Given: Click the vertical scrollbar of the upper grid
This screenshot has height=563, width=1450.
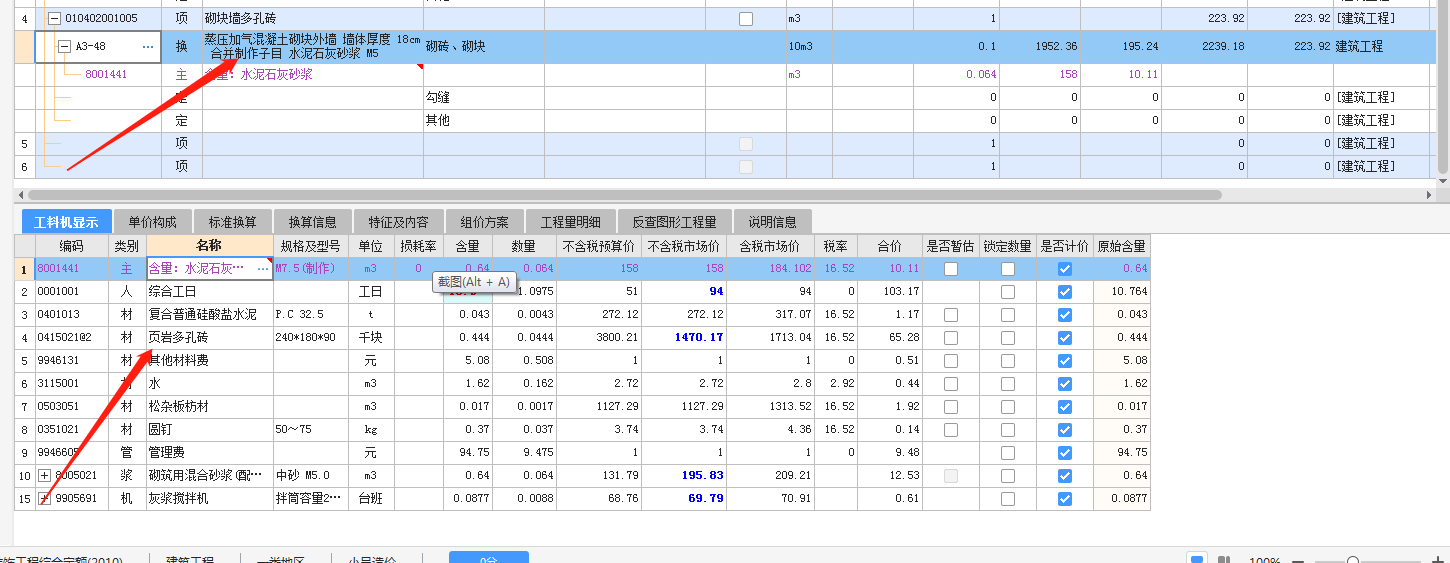Looking at the screenshot, I should pyautogui.click(x=1441, y=85).
